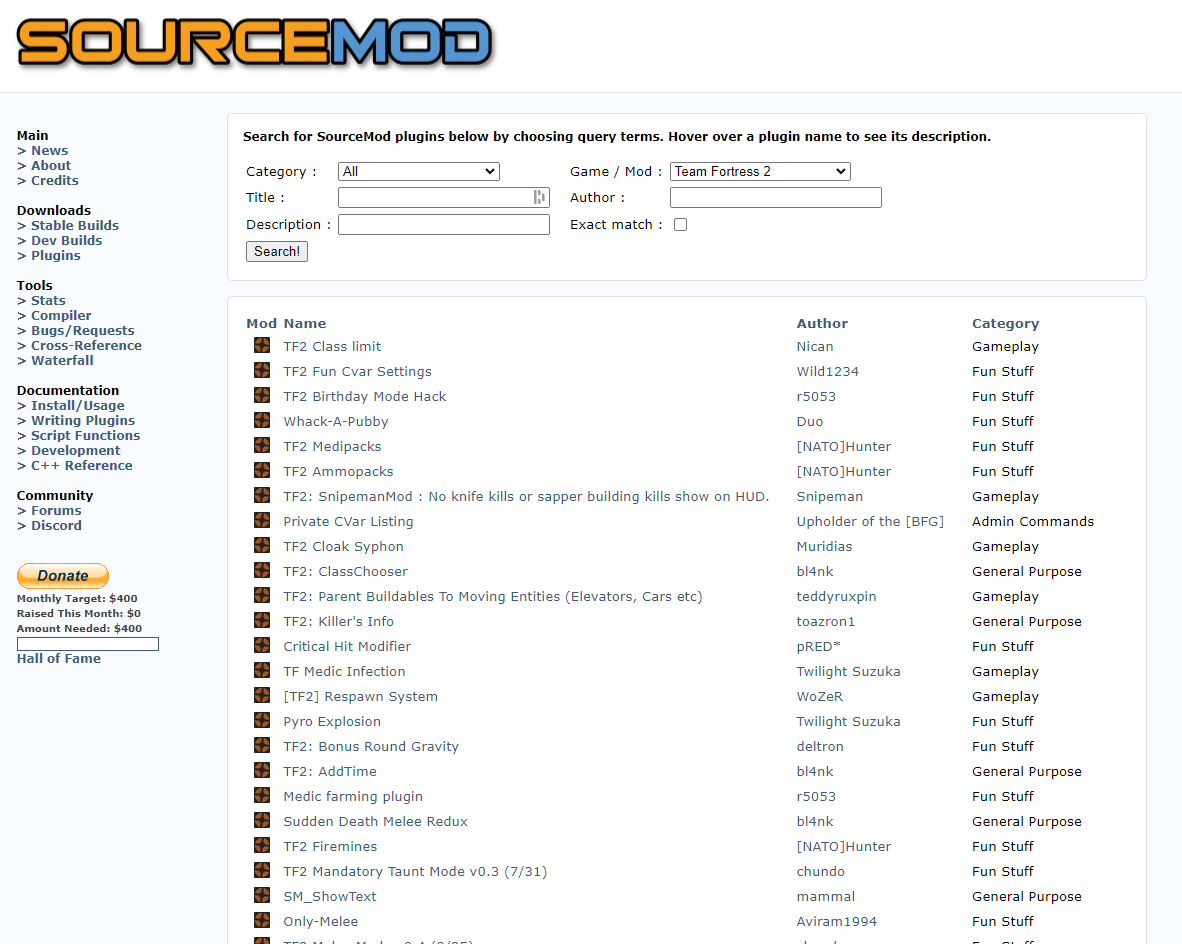Click the mod icon beside Pyro Explosion
1182x944 pixels.
pos(262,720)
